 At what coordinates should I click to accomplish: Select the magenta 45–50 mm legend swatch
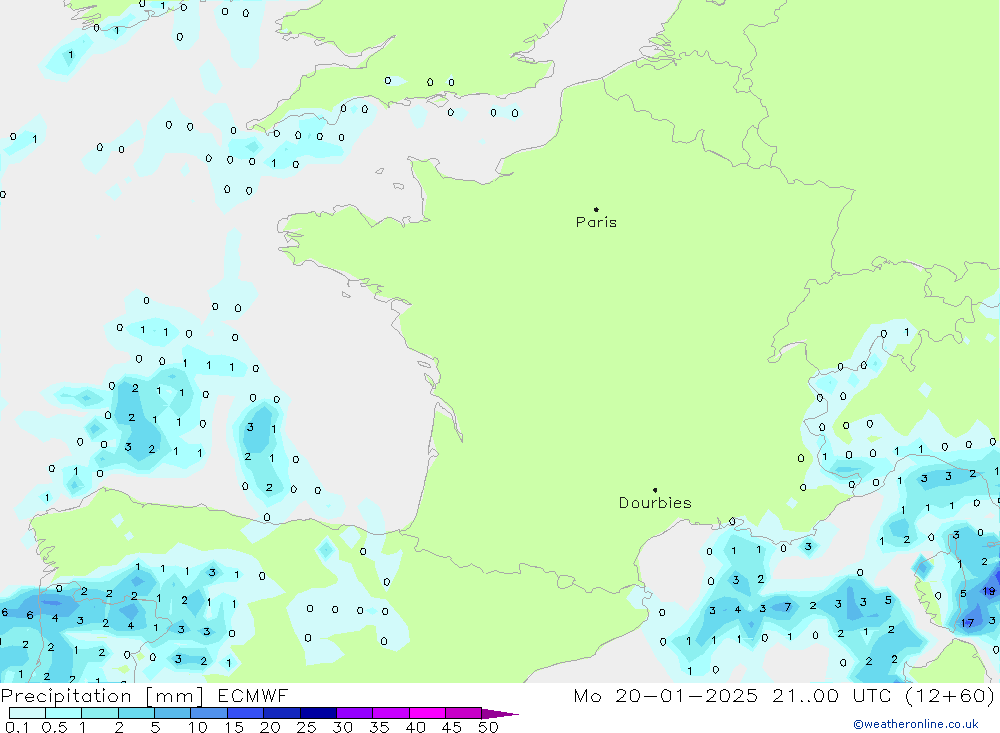pos(463,714)
